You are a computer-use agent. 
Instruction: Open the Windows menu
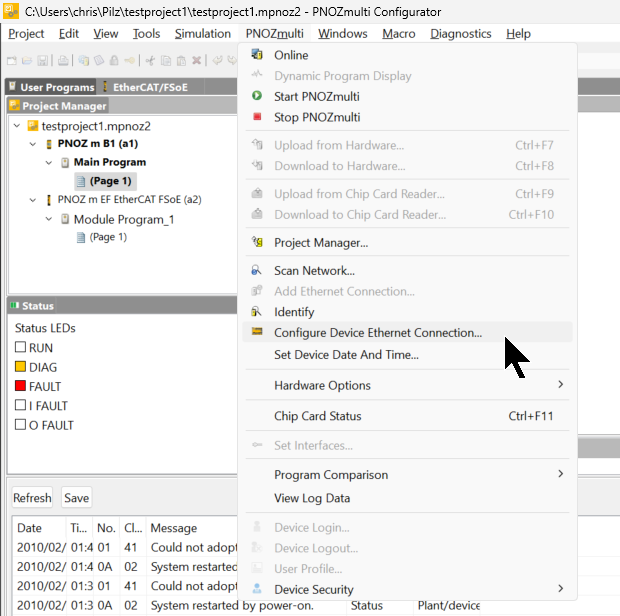tap(343, 34)
